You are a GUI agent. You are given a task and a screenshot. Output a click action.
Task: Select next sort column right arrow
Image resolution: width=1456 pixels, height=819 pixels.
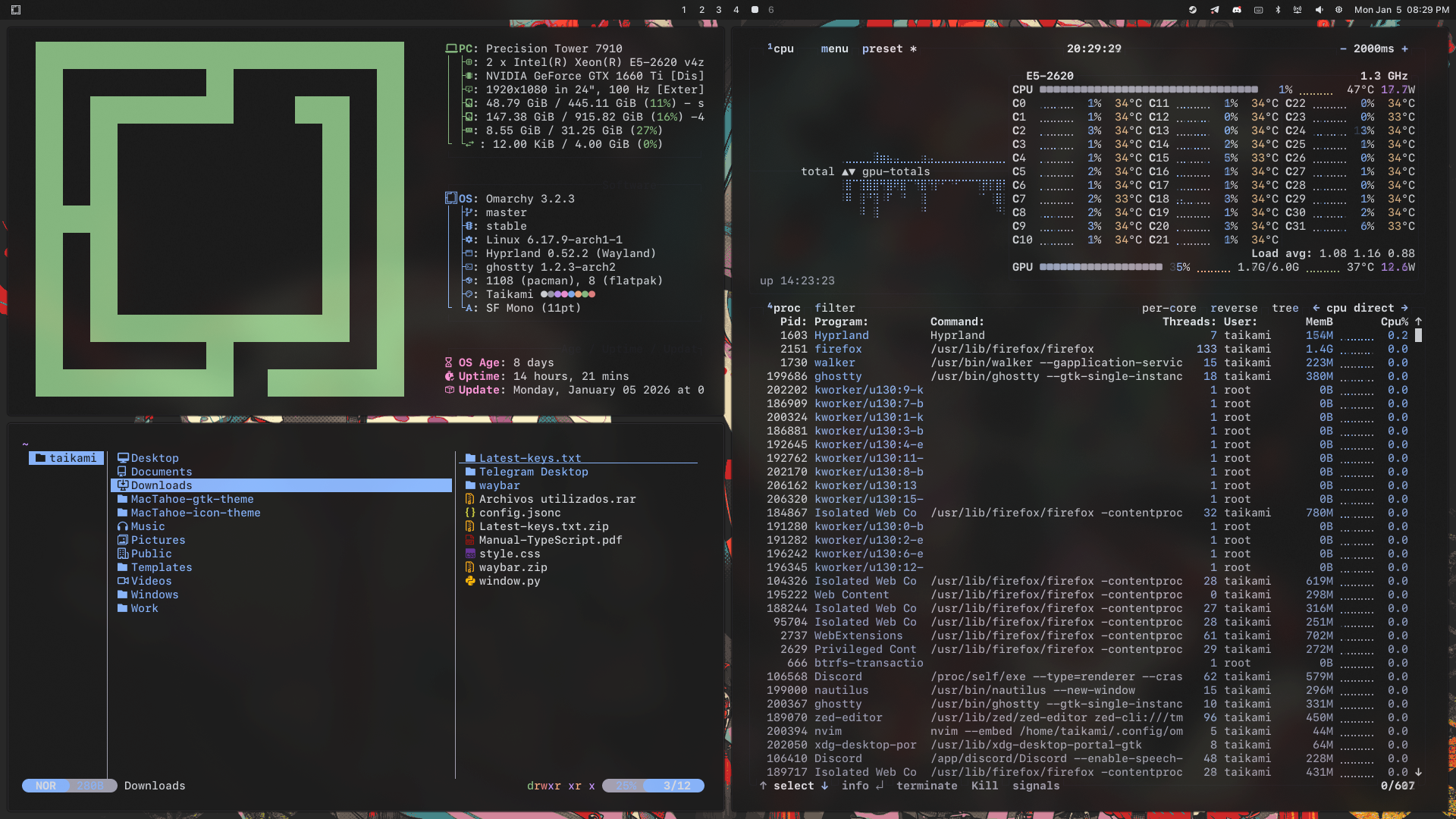(1404, 308)
